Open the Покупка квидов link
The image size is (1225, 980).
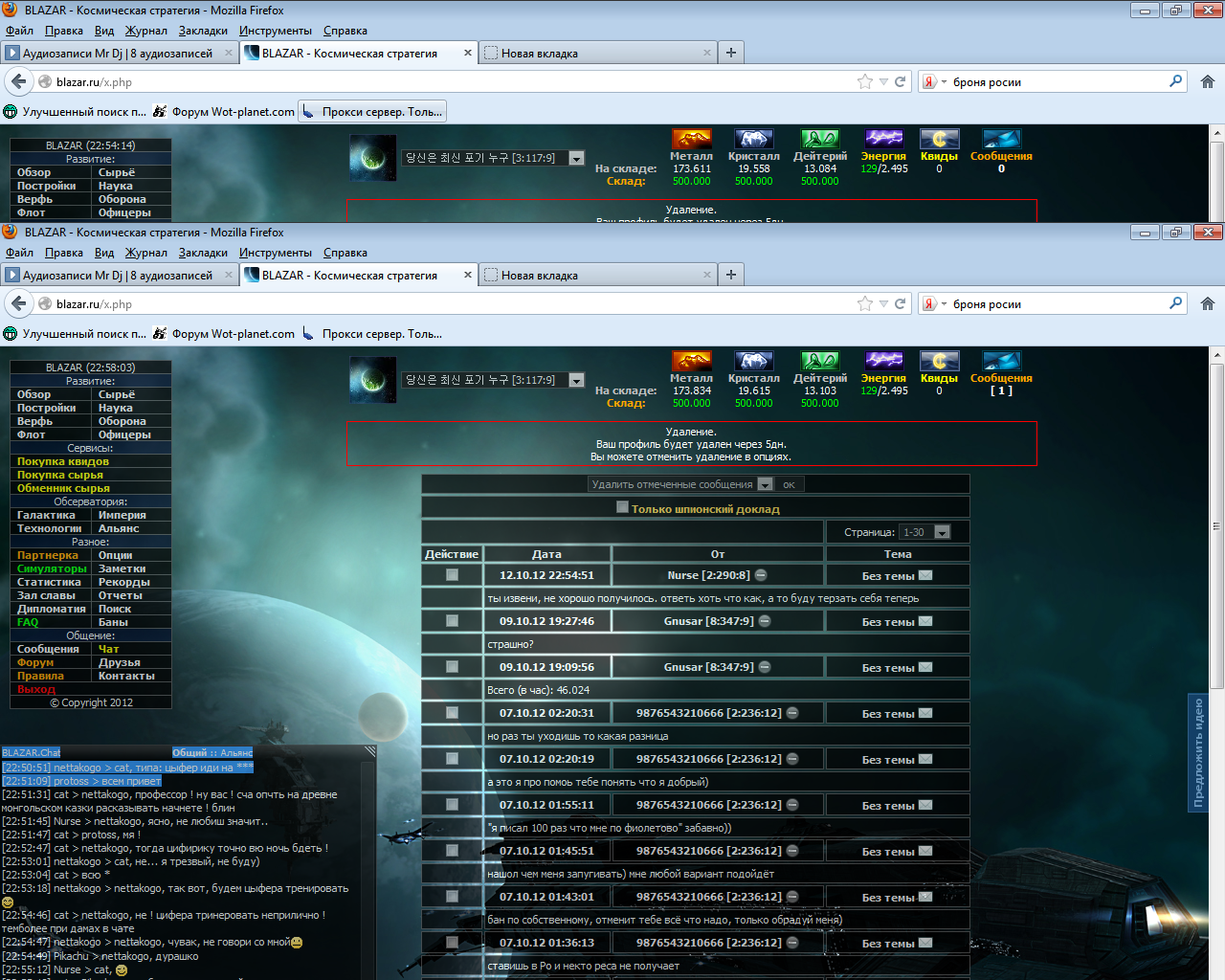[63, 461]
